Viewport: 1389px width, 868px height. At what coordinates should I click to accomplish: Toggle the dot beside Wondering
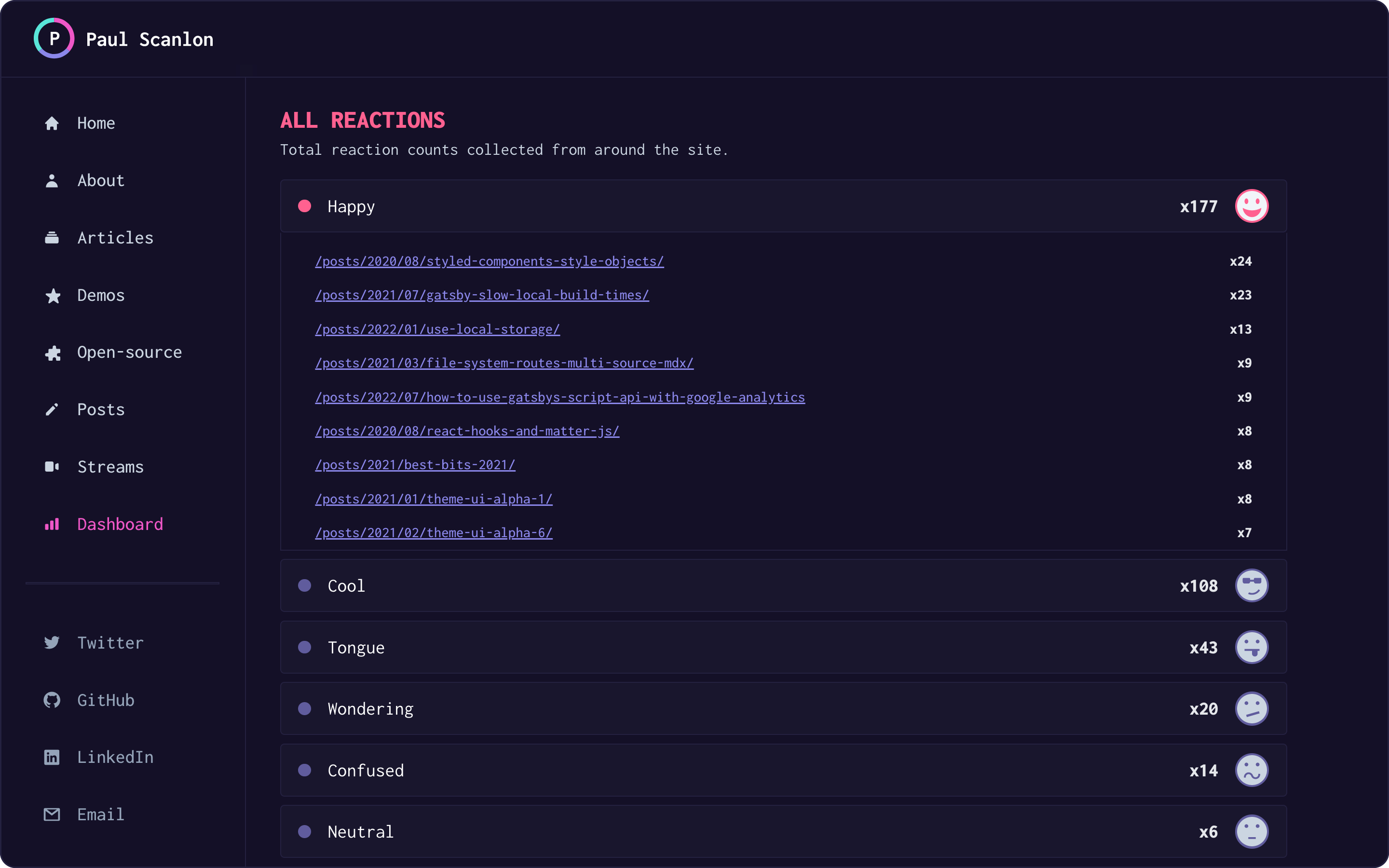point(305,708)
